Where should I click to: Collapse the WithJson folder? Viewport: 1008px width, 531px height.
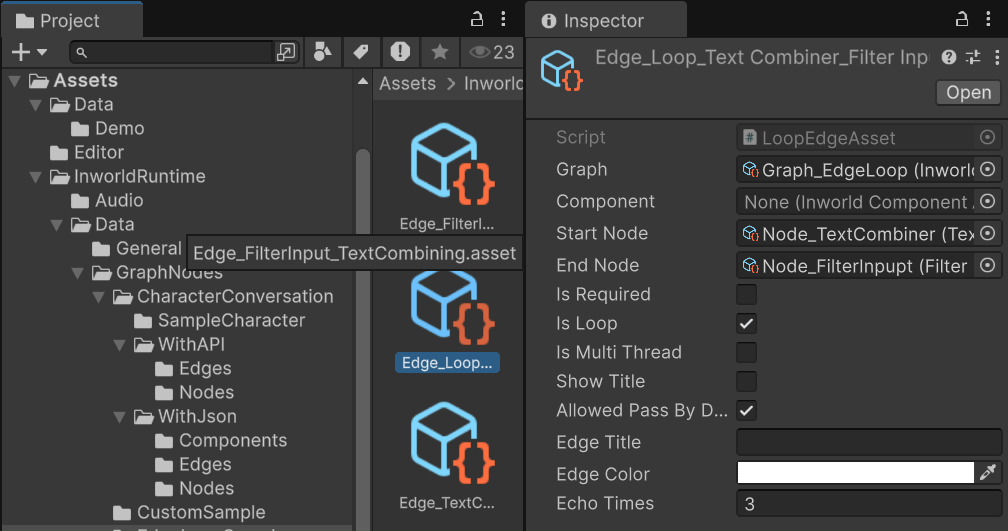(120, 417)
